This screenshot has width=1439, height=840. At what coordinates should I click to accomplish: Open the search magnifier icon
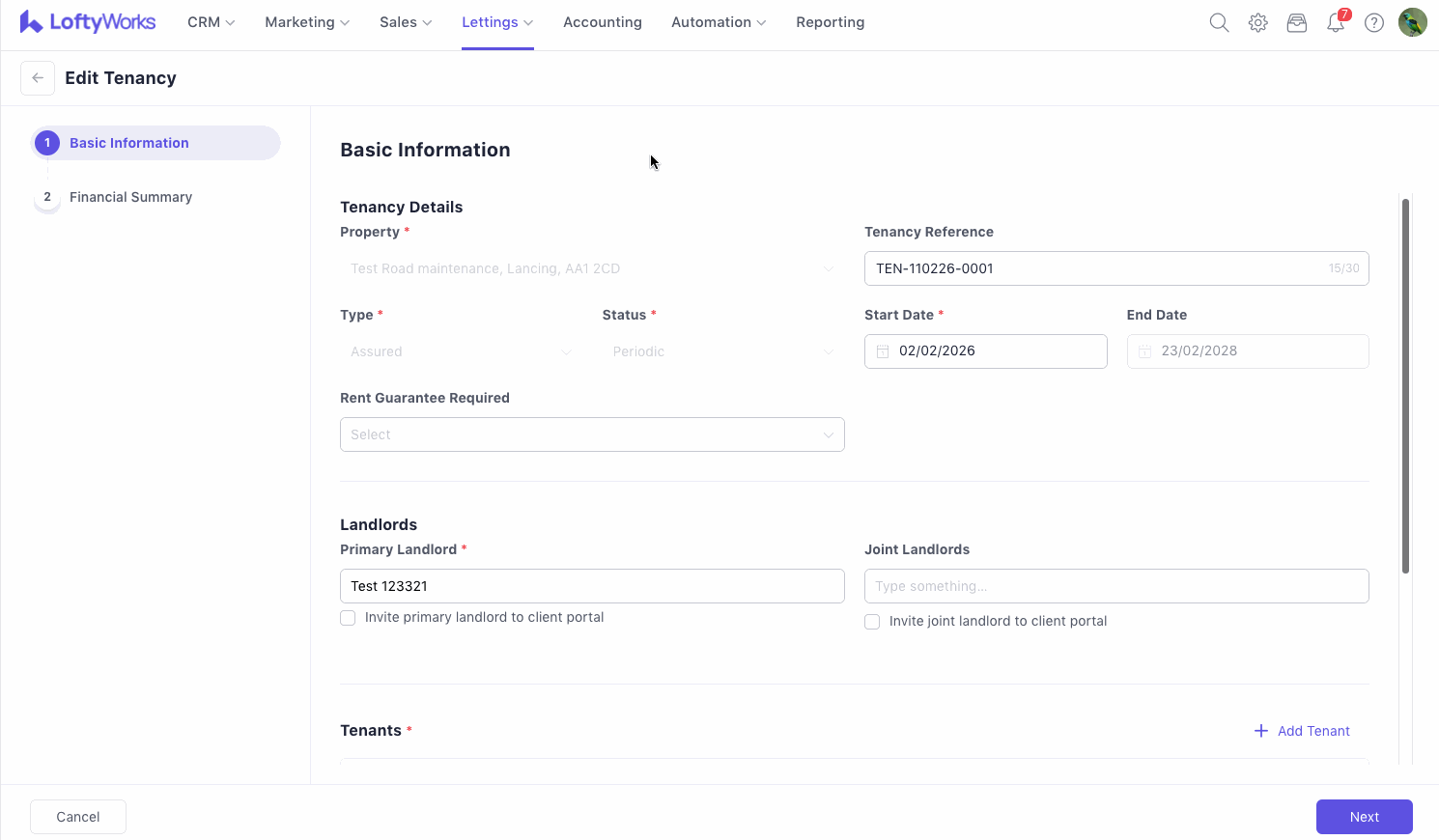pos(1219,22)
